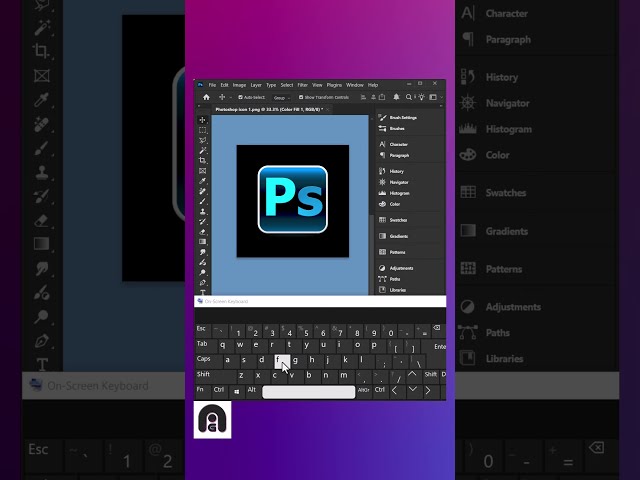Screen dimensions: 640x480
Task: Select the Polygonal Lasso tool
Action: [x=202, y=140]
